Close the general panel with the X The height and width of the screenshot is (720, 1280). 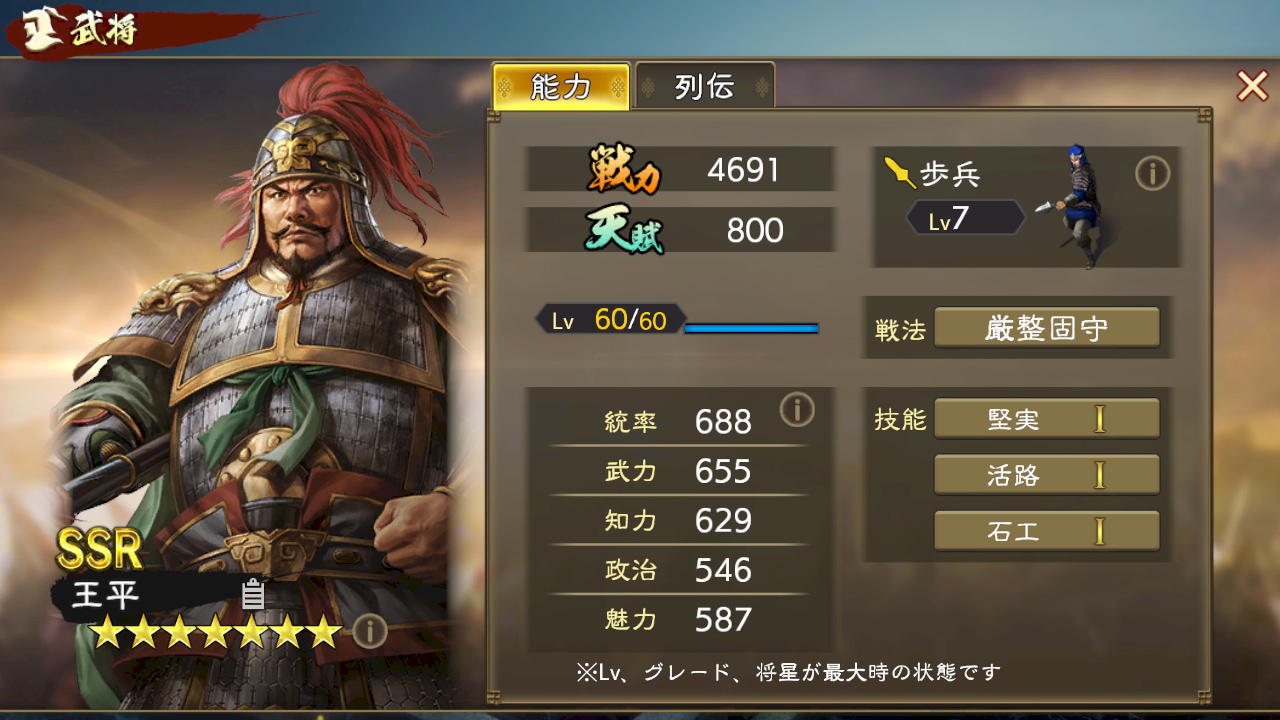[1252, 86]
